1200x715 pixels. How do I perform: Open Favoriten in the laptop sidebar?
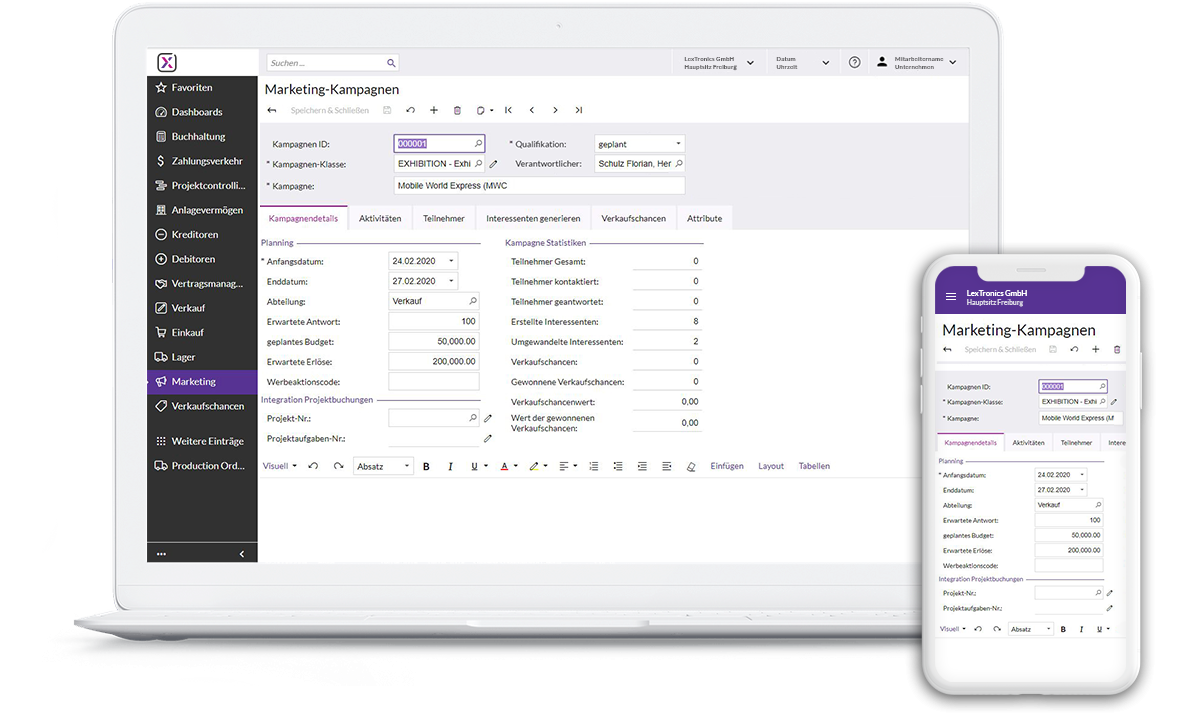202,88
